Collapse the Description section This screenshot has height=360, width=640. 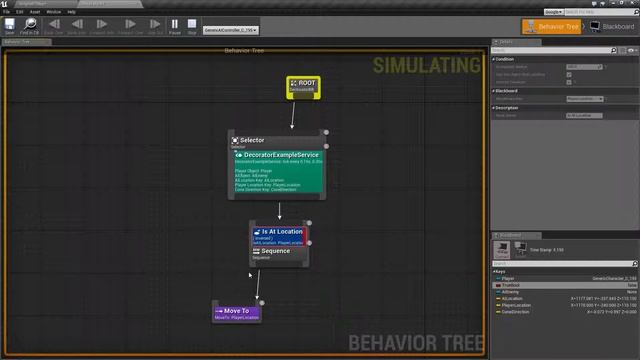pyautogui.click(x=493, y=108)
